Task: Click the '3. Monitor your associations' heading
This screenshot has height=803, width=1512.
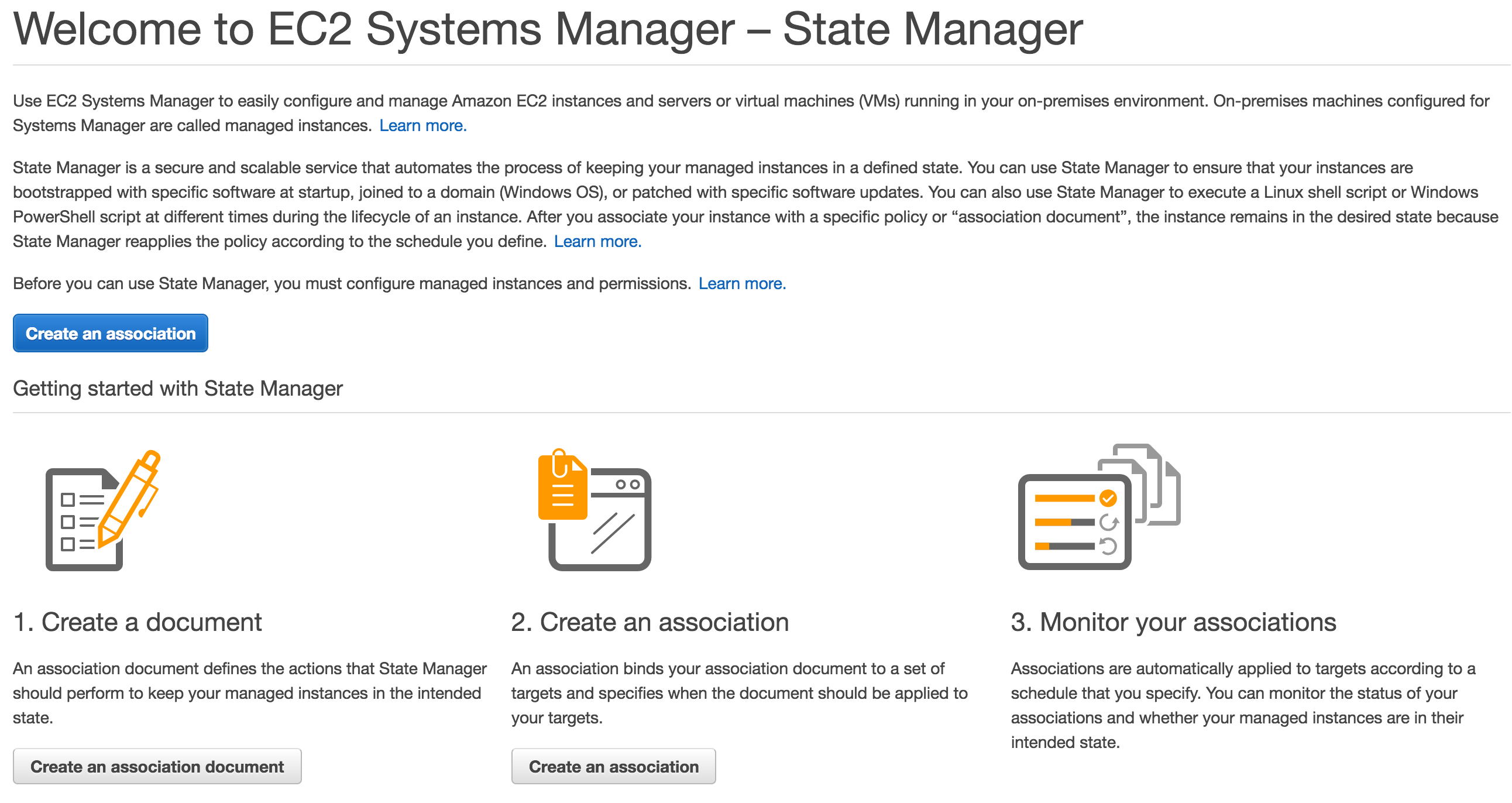Action: click(1173, 622)
